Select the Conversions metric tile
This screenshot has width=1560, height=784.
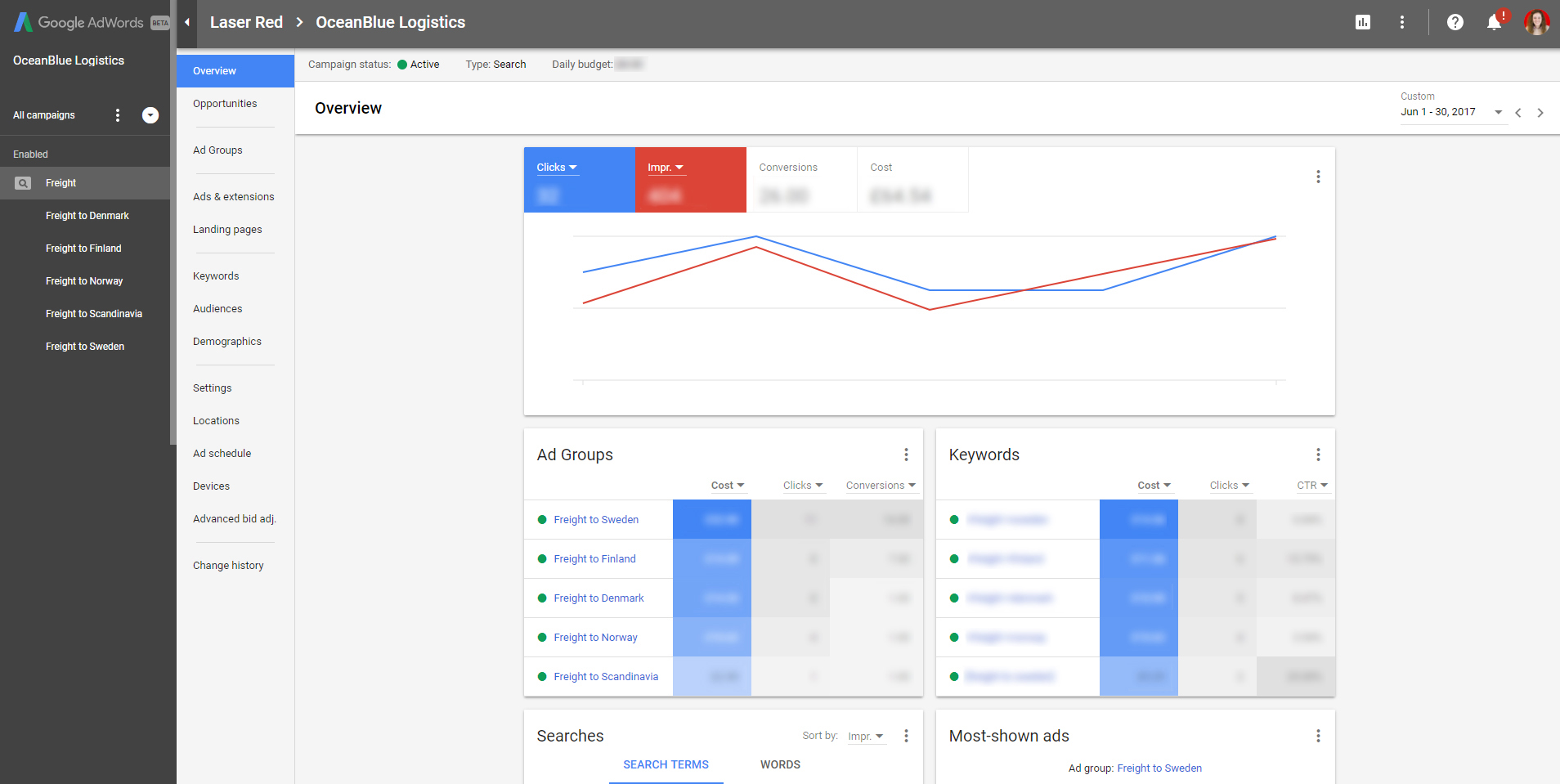click(x=802, y=180)
